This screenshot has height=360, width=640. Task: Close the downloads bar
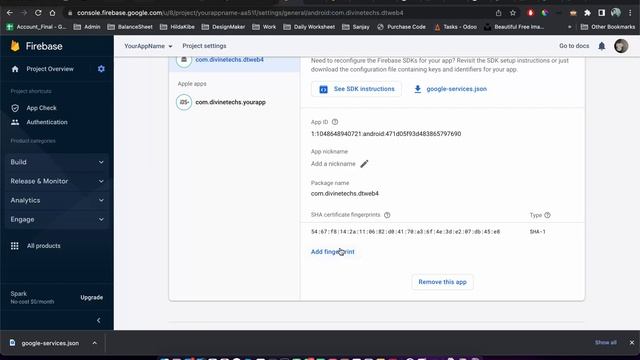pyautogui.click(x=632, y=343)
